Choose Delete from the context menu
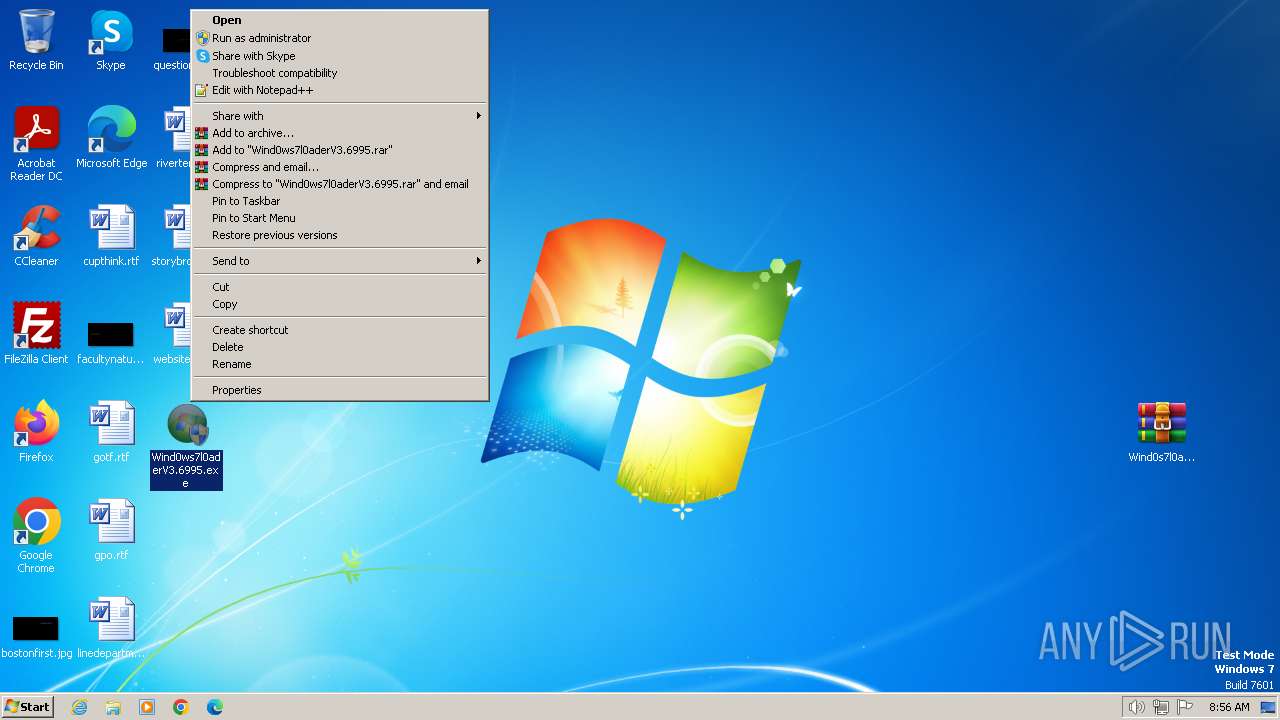 (339, 347)
